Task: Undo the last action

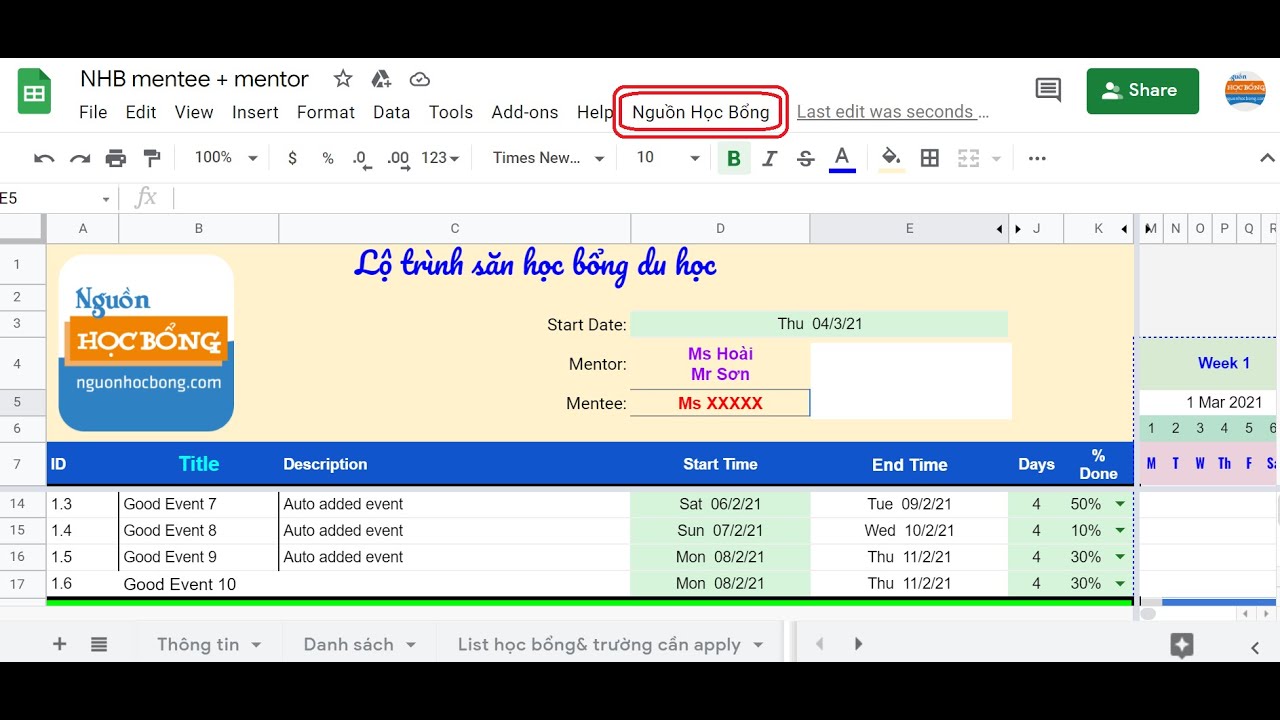Action: [x=42, y=157]
